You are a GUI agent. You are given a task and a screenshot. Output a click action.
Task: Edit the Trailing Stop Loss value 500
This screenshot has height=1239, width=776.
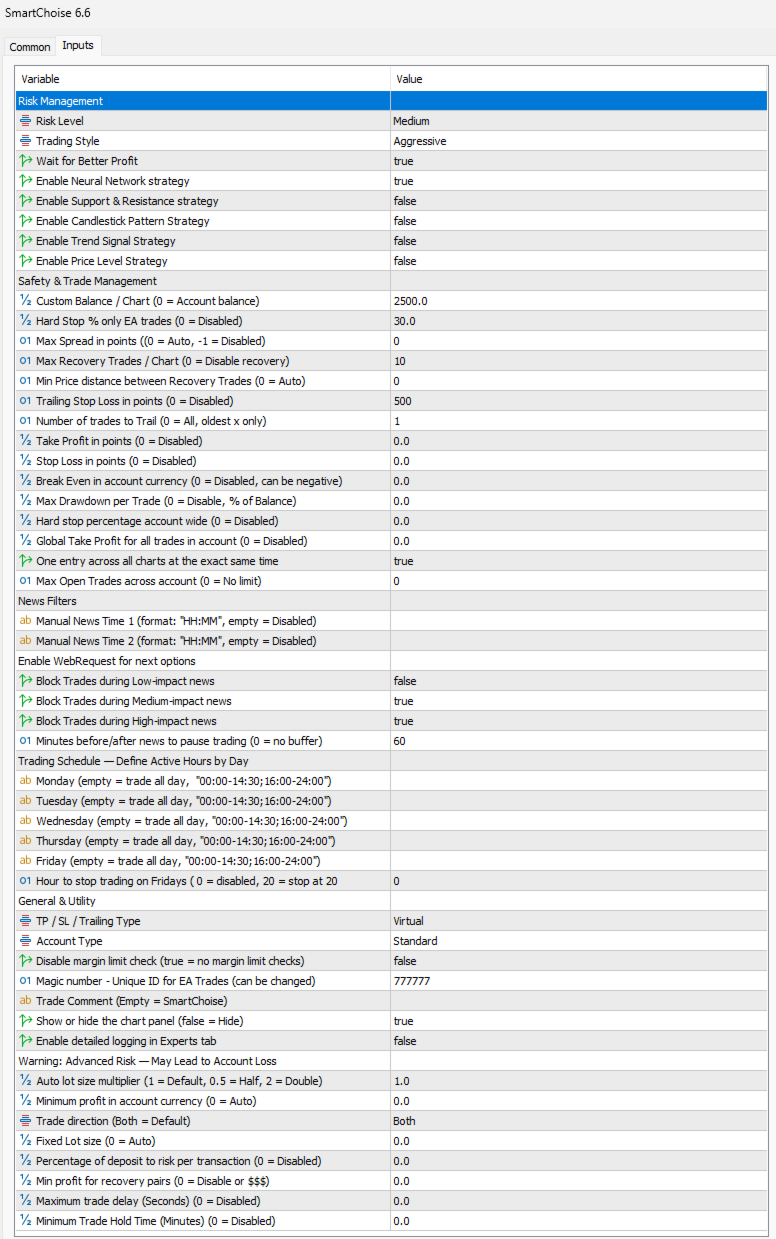pyautogui.click(x=579, y=401)
